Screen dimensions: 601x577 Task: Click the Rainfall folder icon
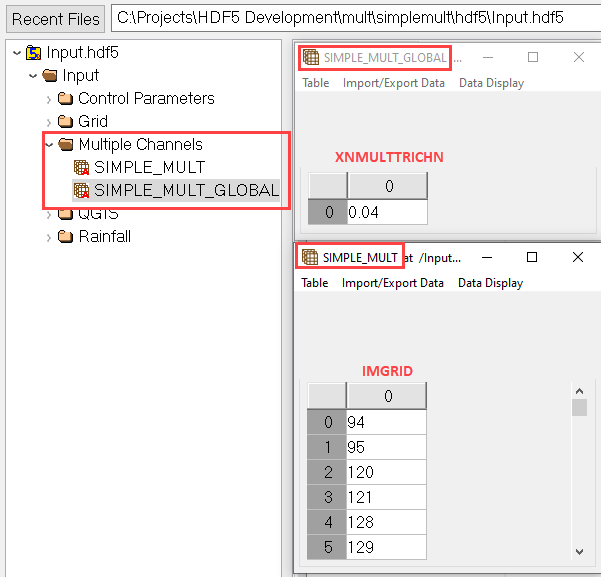pos(66,237)
